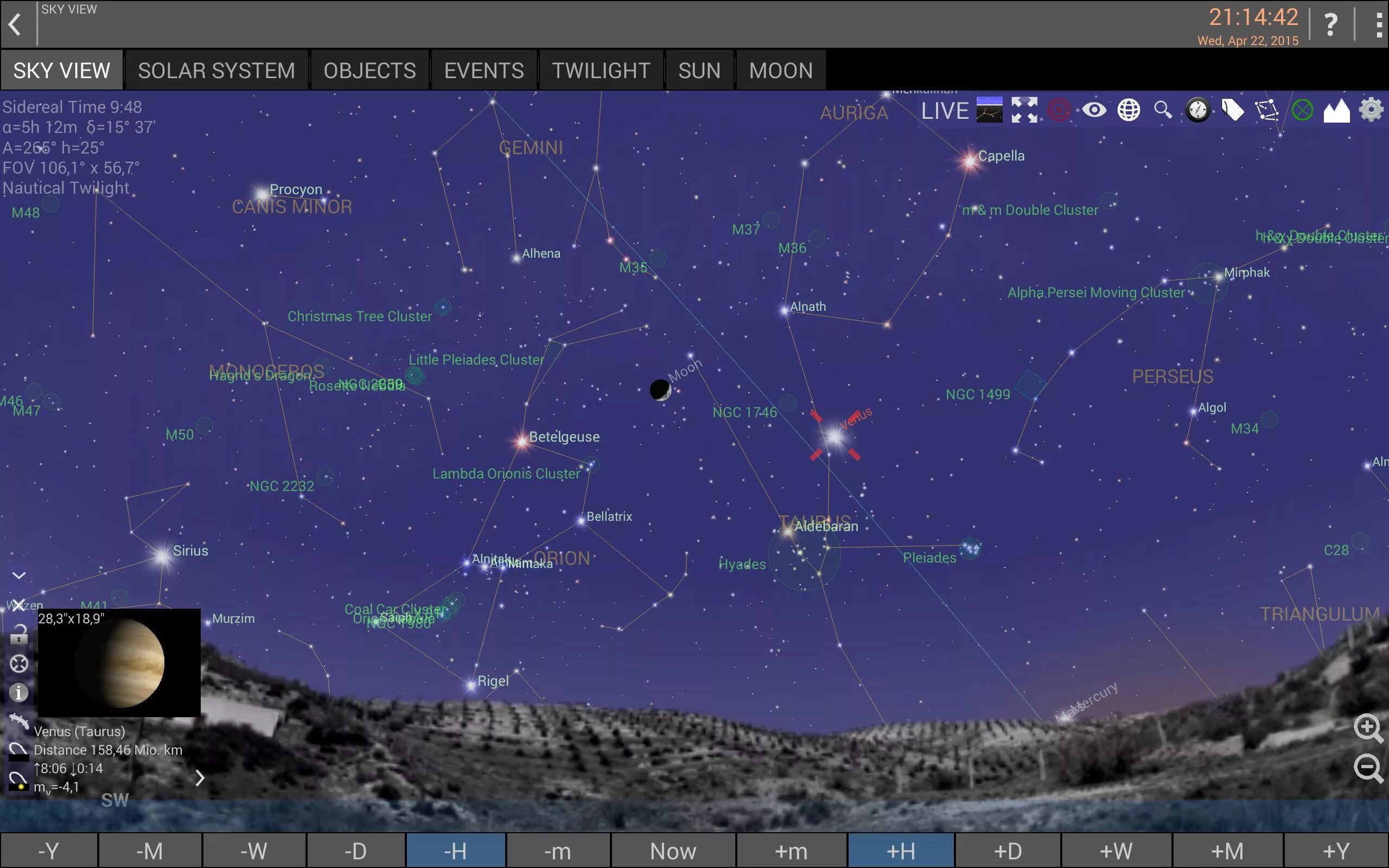Collapse the side panel with down chevron
This screenshot has height=868, width=1389.
point(19,576)
